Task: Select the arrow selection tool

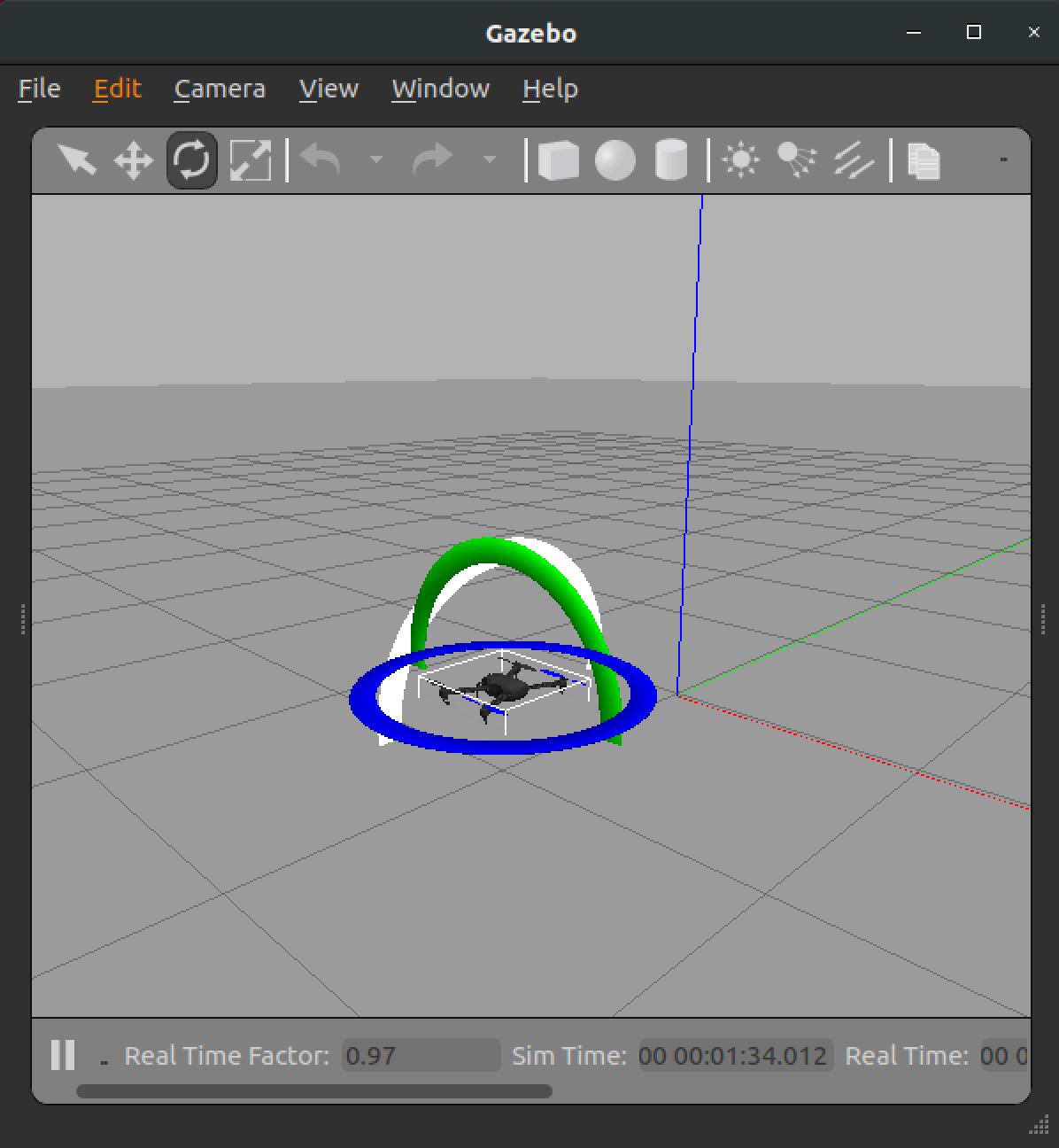Action: tap(77, 160)
